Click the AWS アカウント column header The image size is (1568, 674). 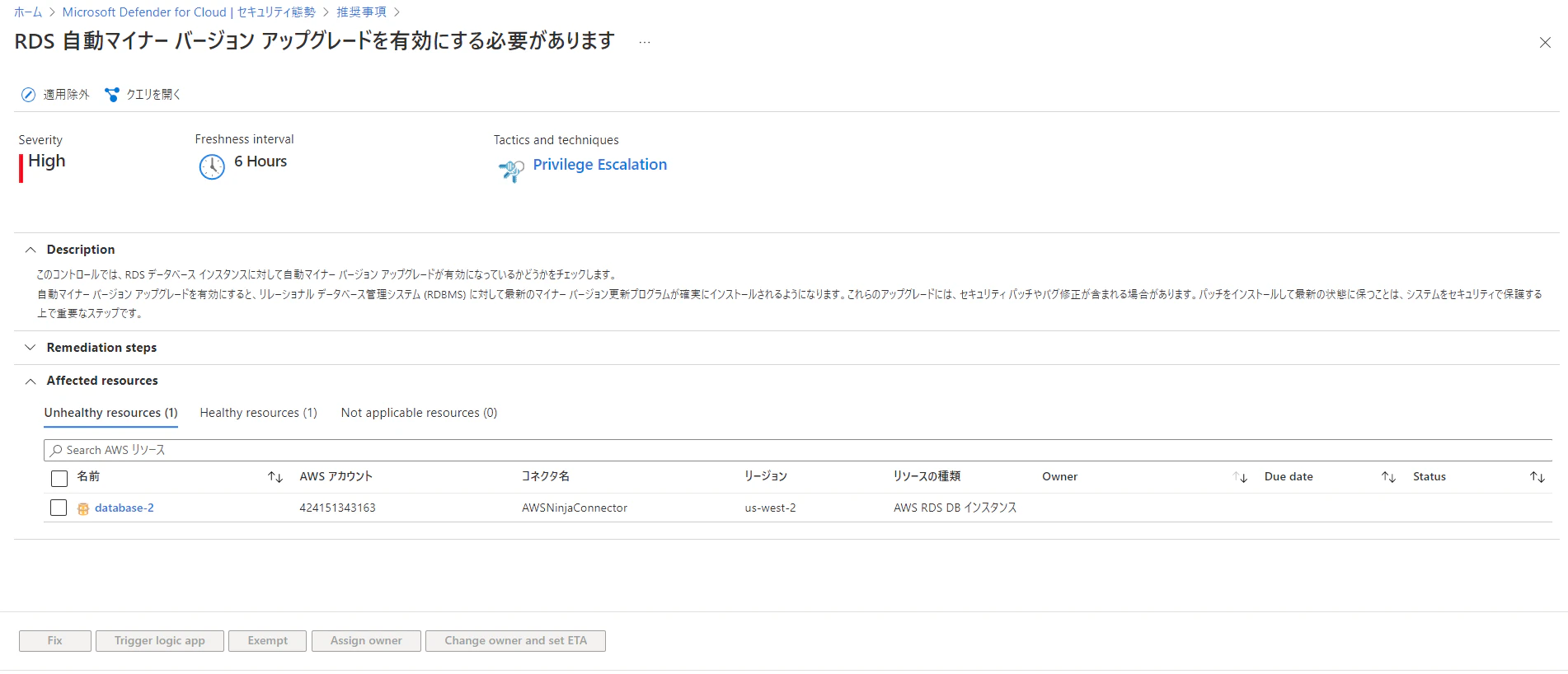[x=336, y=477]
